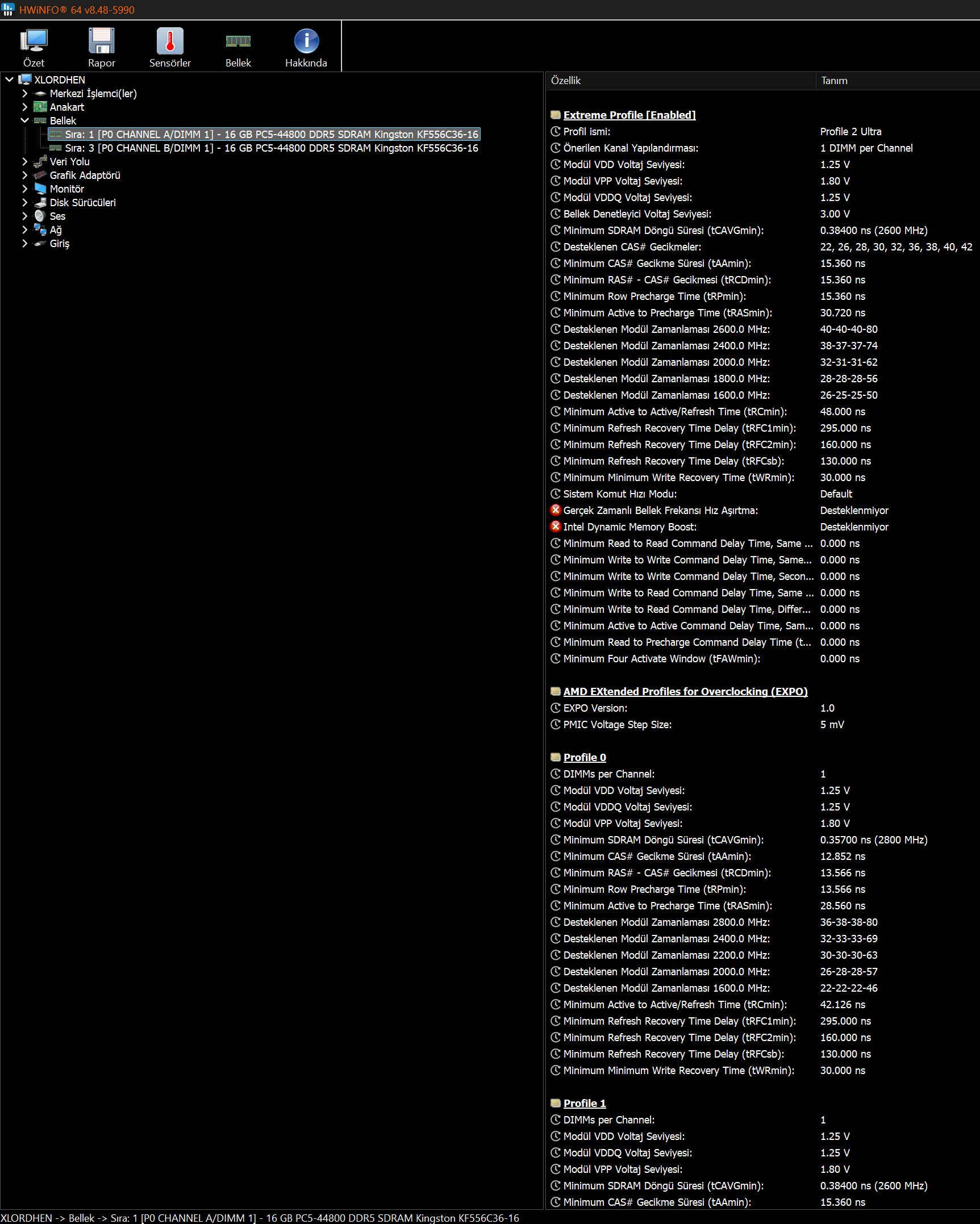This screenshot has width=980, height=1224.
Task: Click the XLORDHEN computer icon in tree
Action: (25, 80)
